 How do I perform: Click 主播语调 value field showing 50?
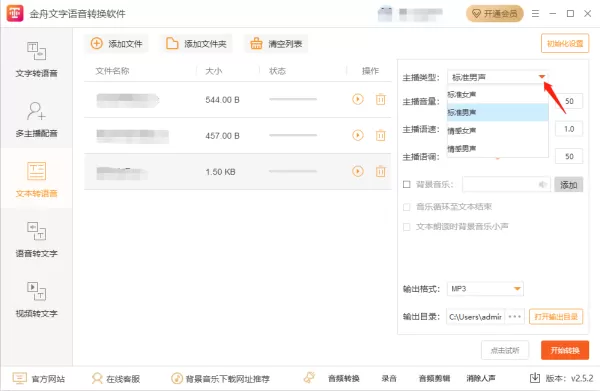click(569, 156)
